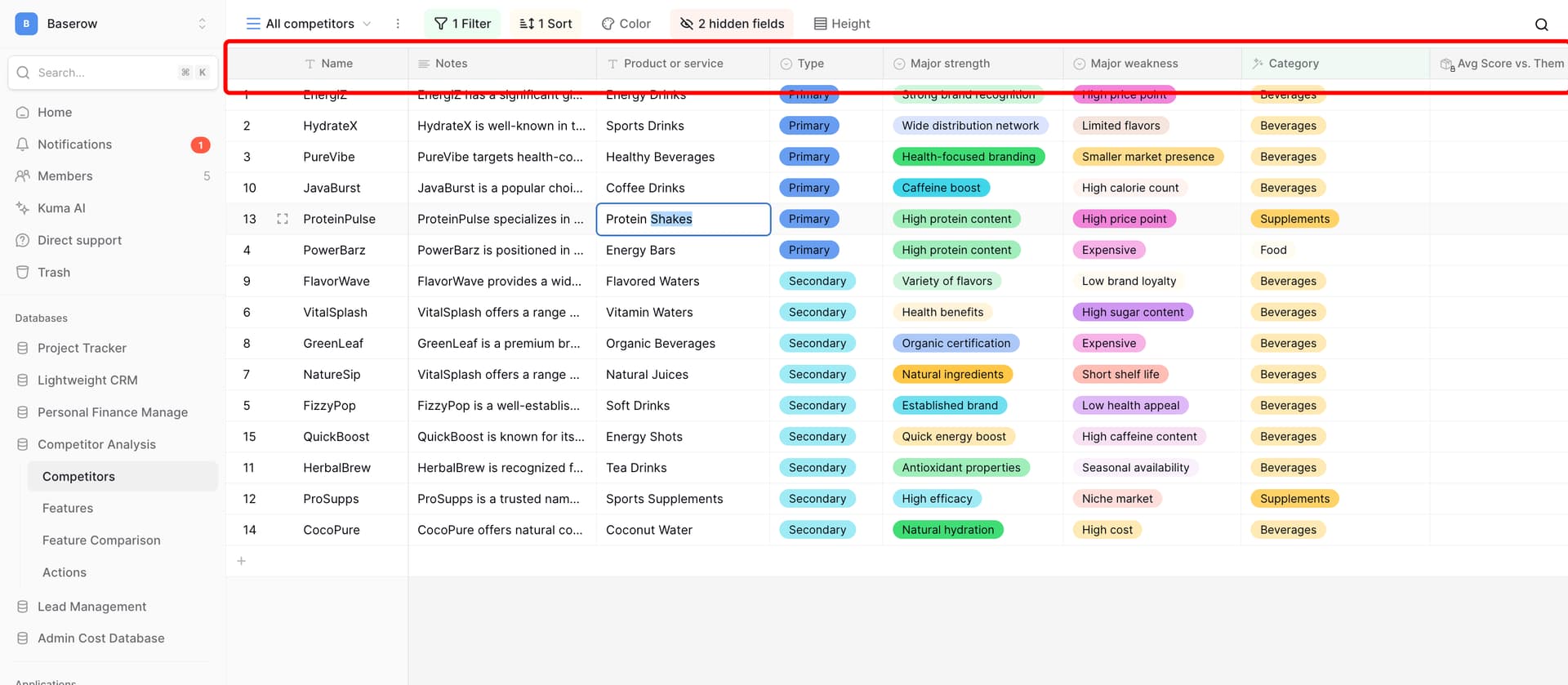Screen dimensions: 1568x685
Task: Click the plus icon to add a row
Action: (241, 561)
